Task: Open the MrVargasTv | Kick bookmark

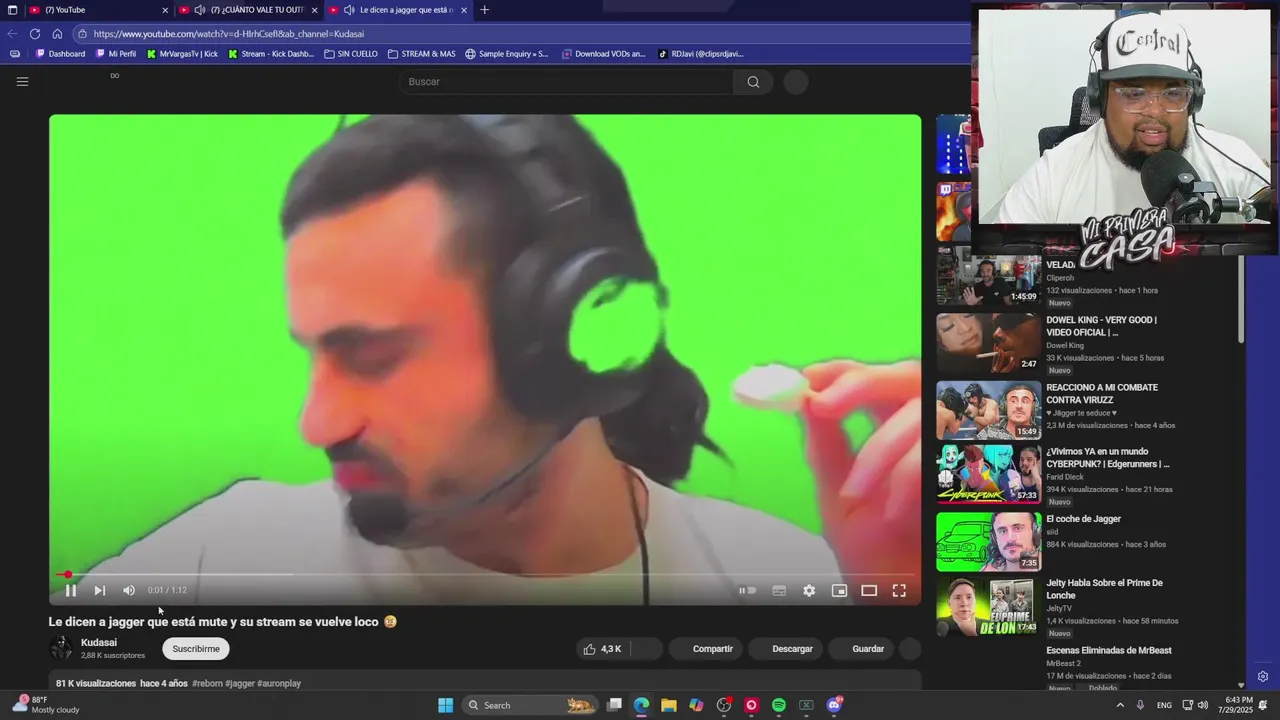Action: click(x=182, y=54)
